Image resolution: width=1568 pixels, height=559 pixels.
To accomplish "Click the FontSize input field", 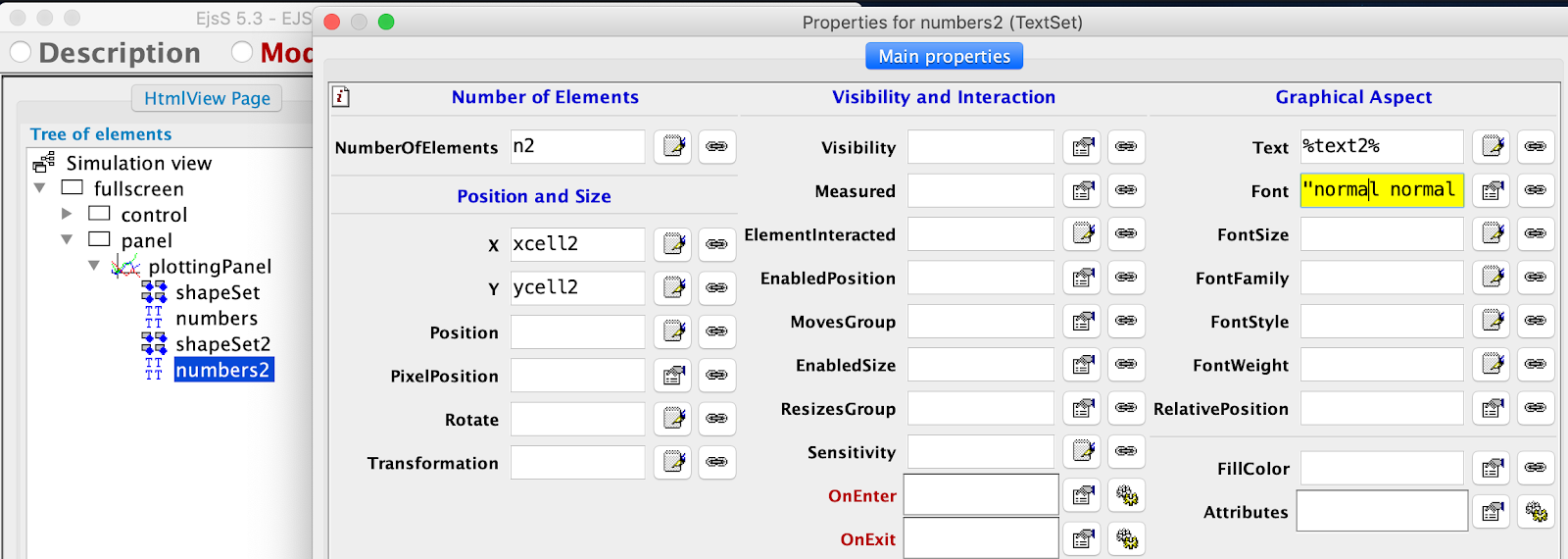I will click(x=1382, y=234).
